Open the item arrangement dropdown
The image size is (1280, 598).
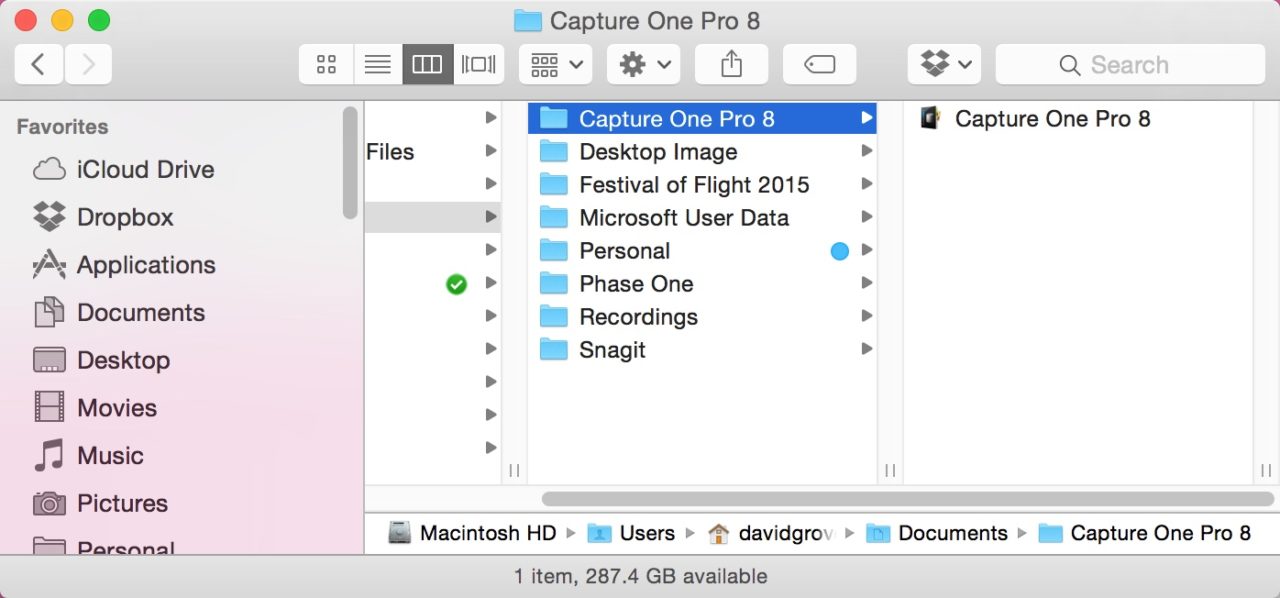tap(556, 65)
